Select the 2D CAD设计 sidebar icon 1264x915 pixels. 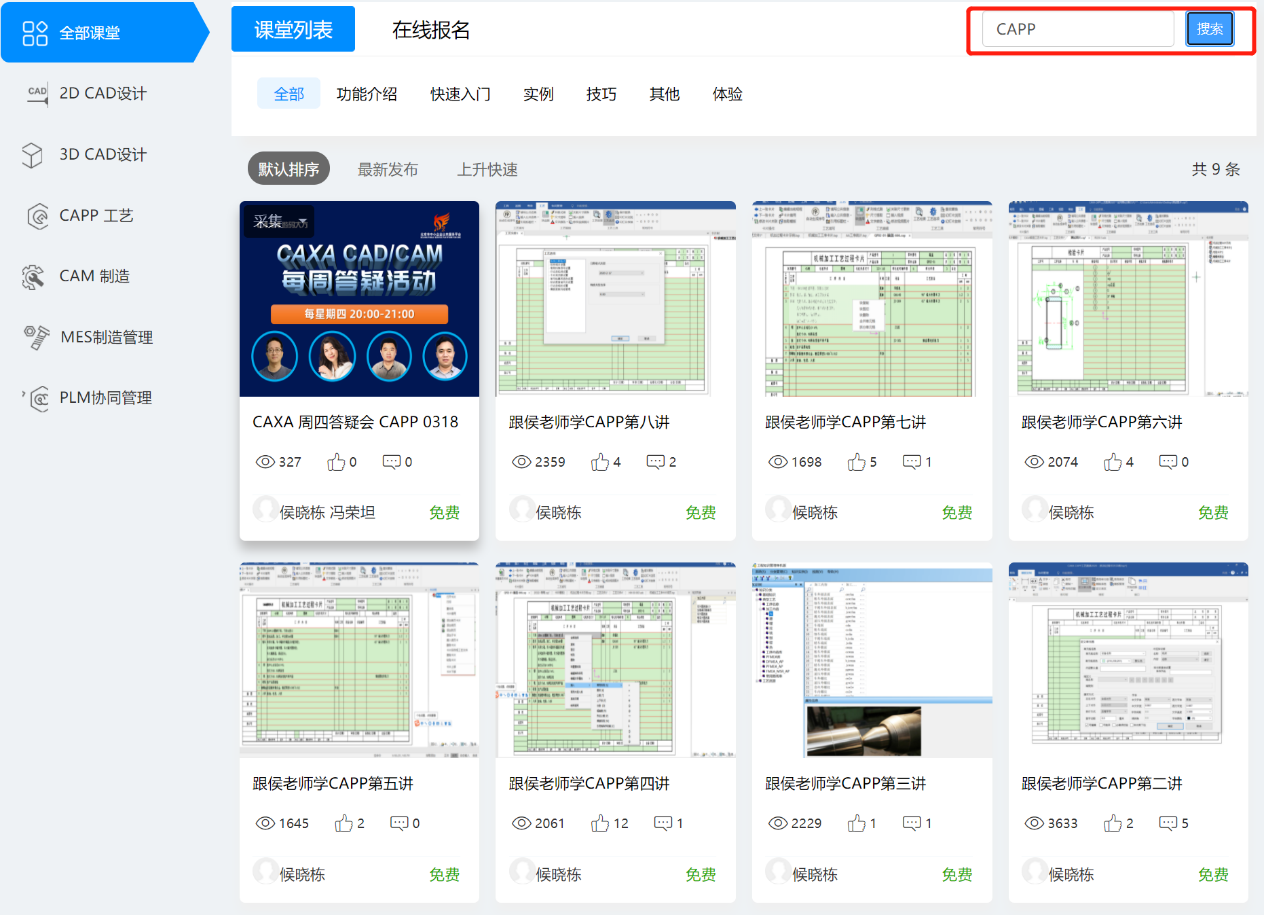click(x=36, y=93)
